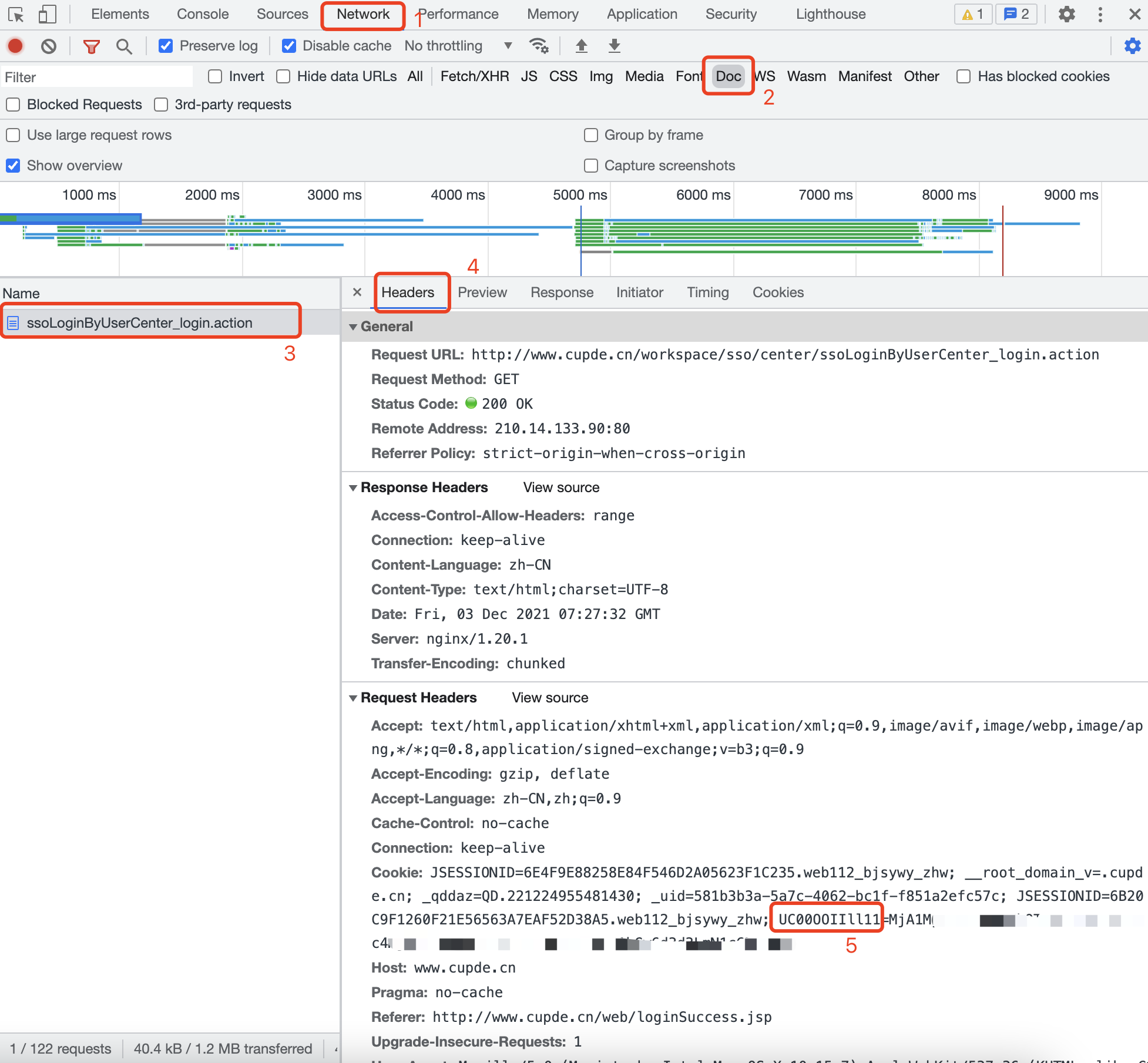
Task: Open network conditions wifi icon
Action: pos(539,46)
